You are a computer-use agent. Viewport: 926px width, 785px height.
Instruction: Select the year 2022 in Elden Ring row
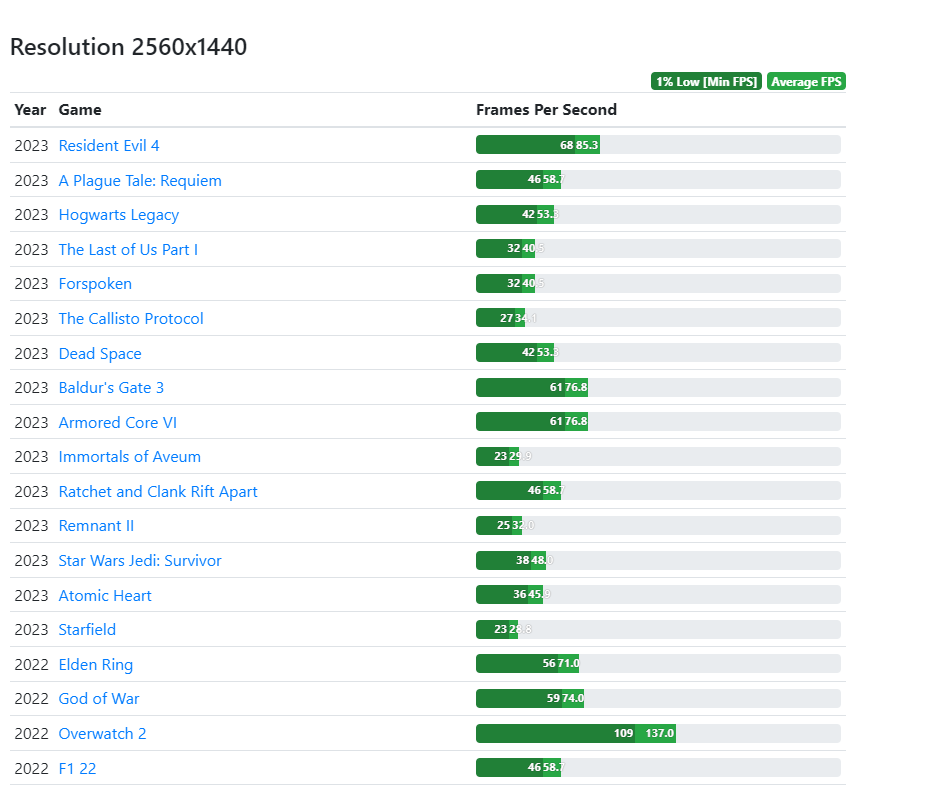coord(31,665)
